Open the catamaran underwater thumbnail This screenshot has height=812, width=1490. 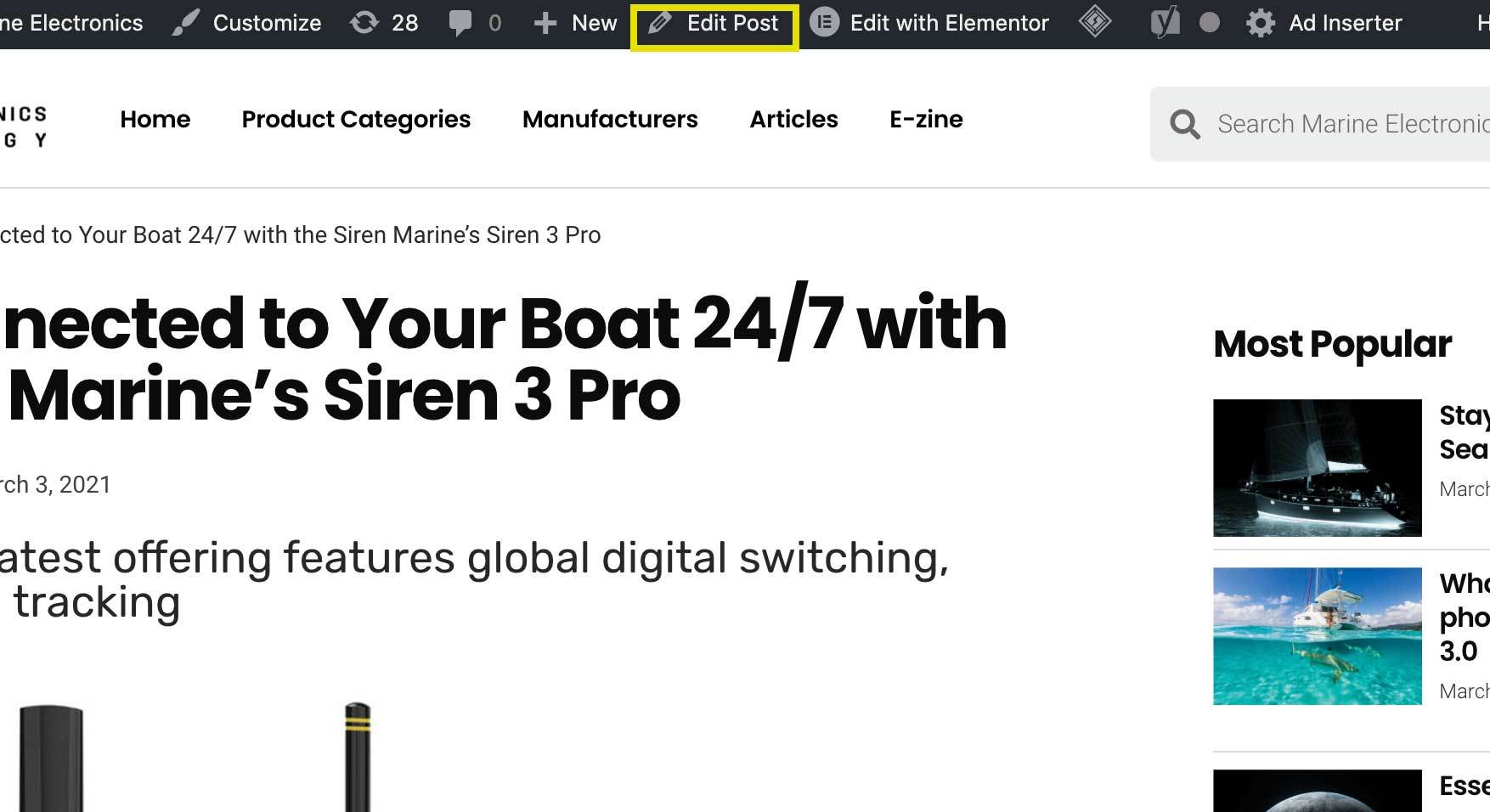pos(1317,636)
